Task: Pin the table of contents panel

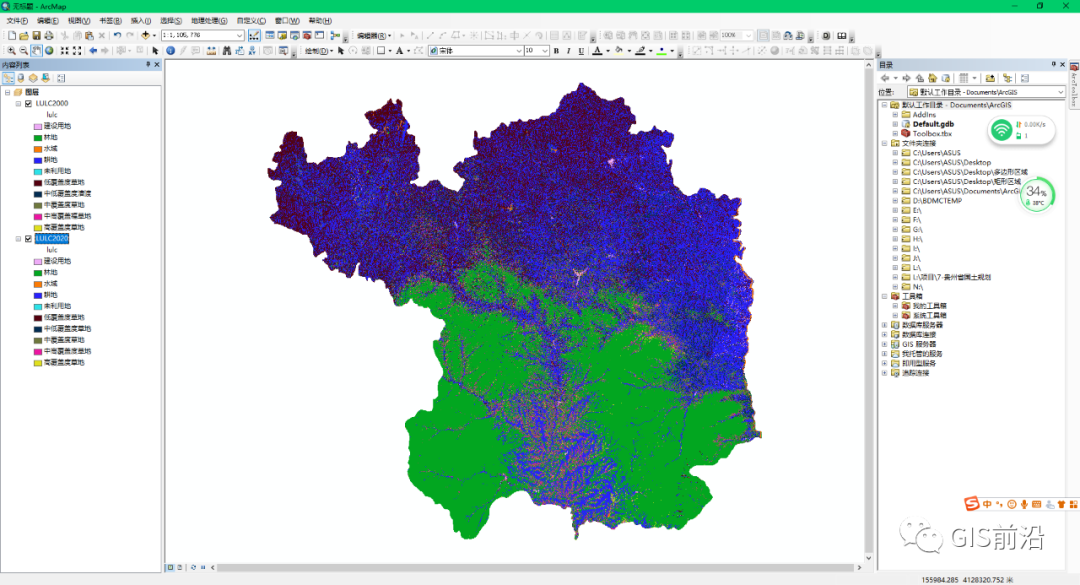Action: 148,64
